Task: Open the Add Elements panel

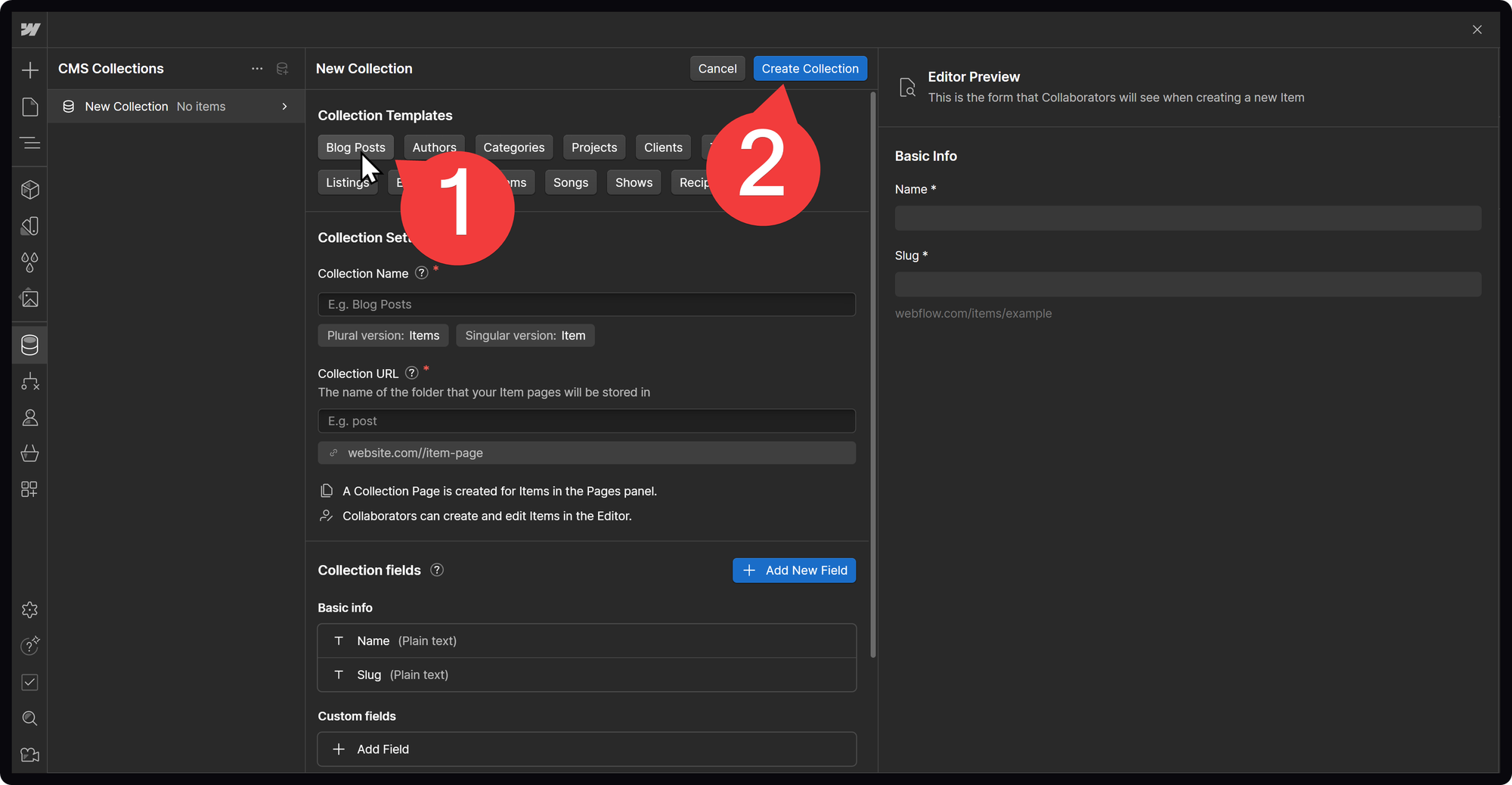Action: coord(30,70)
